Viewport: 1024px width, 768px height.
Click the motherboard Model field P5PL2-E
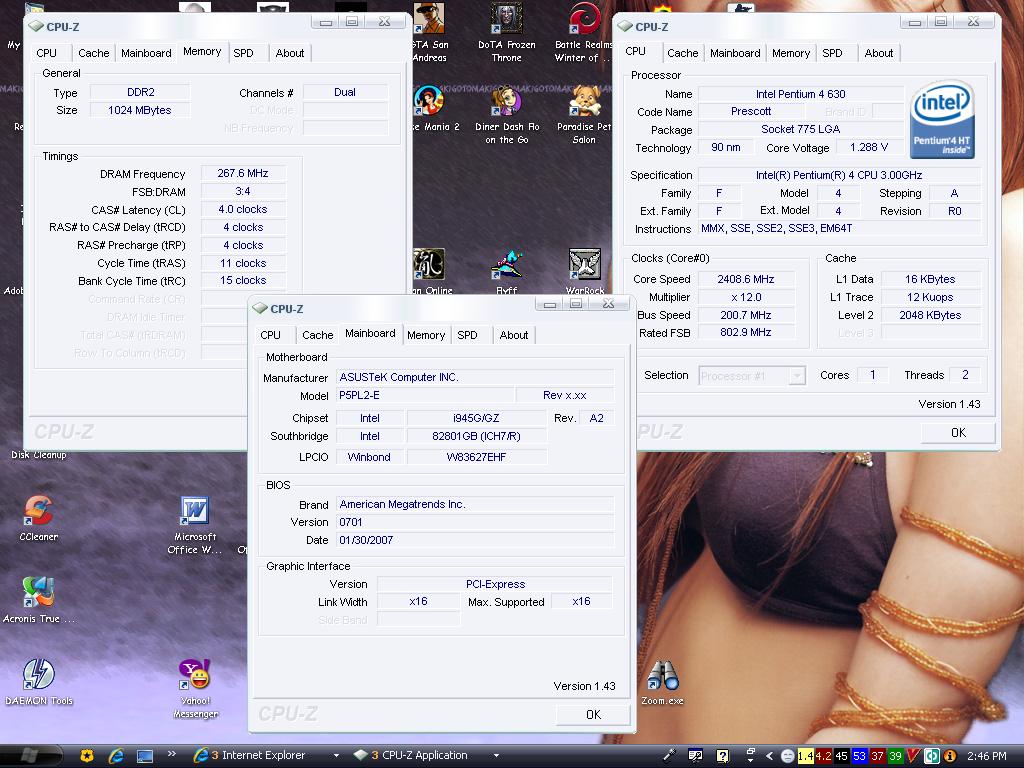pos(425,395)
